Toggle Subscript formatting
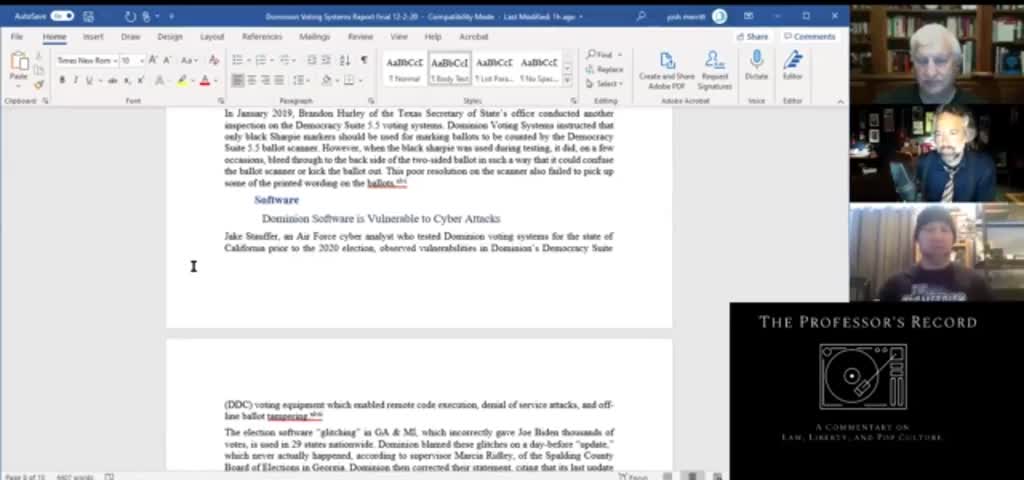The height and width of the screenshot is (480, 1024). click(127, 80)
